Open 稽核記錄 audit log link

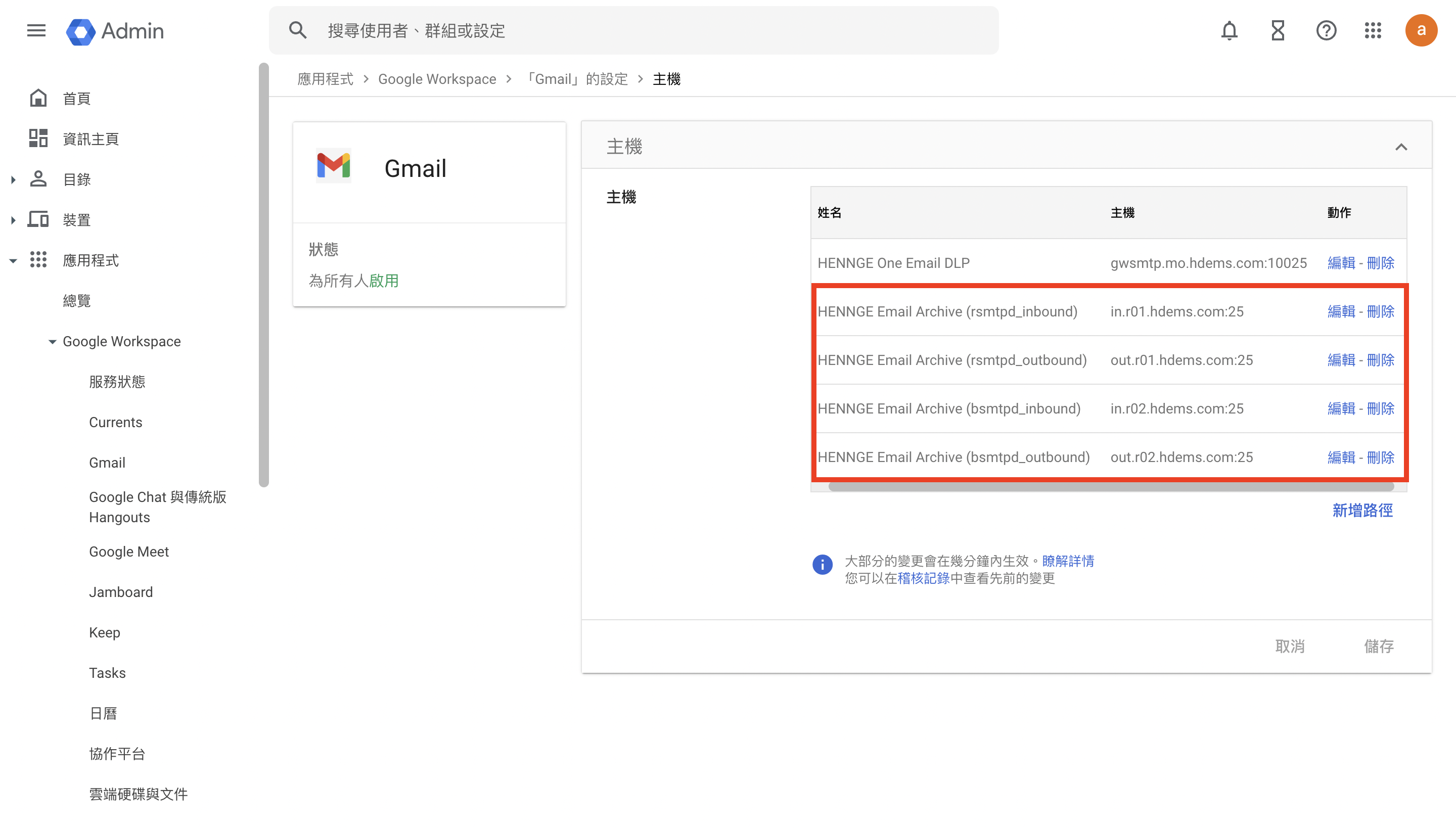tap(923, 578)
